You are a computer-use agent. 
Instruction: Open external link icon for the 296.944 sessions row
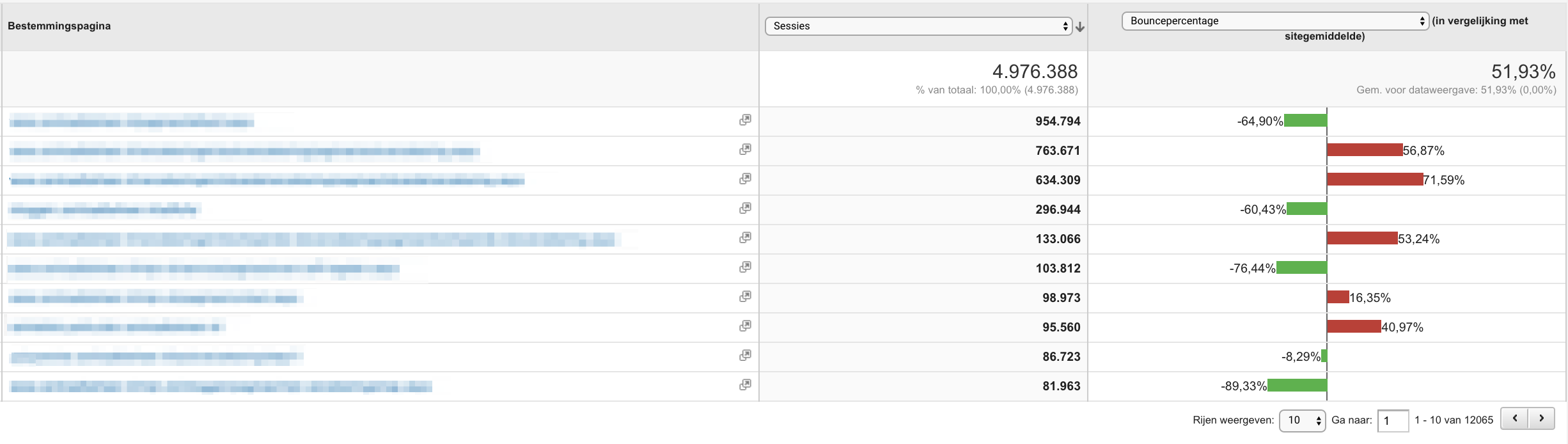point(745,209)
